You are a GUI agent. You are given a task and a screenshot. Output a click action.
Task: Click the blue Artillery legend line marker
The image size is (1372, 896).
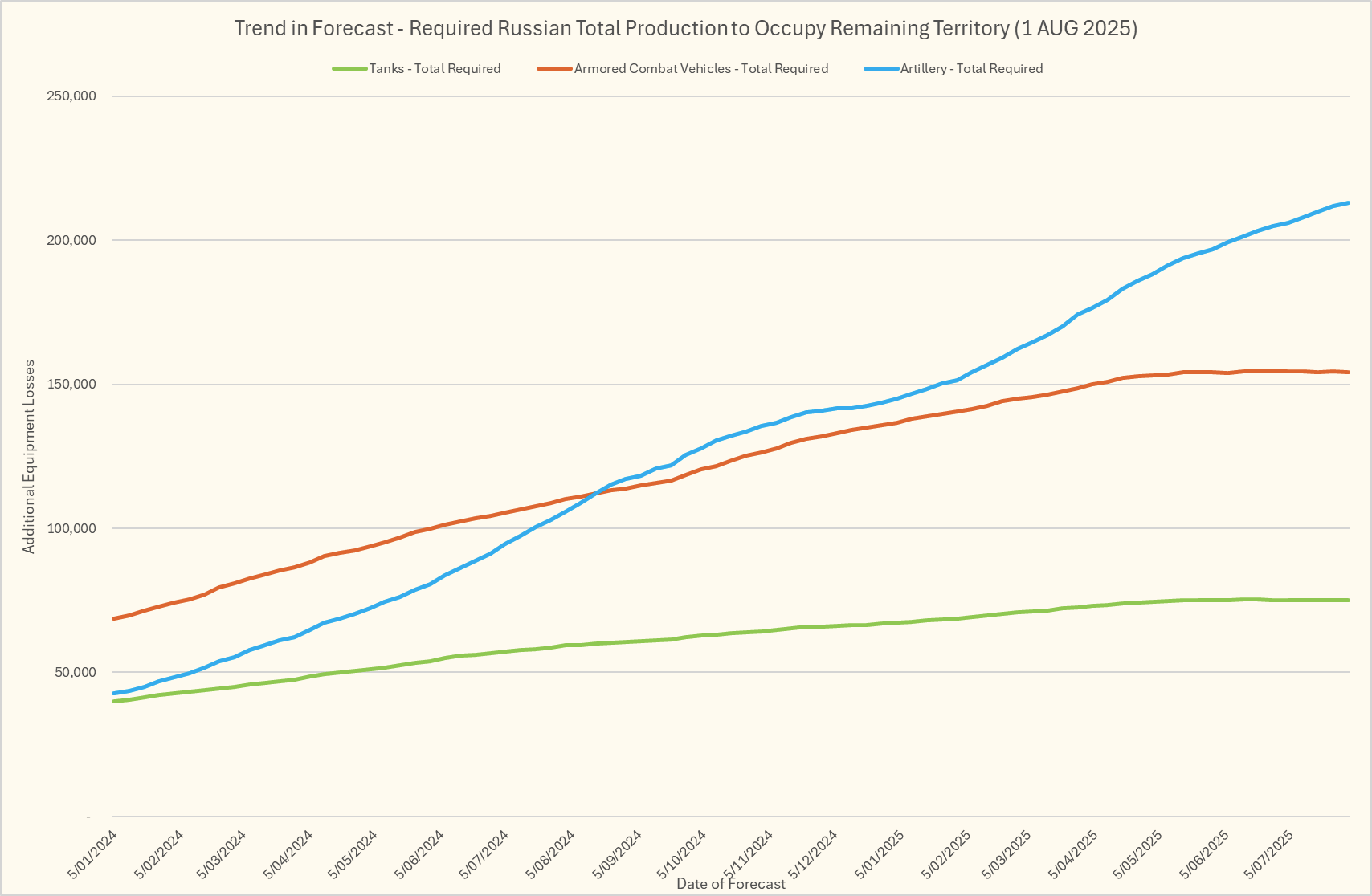coord(881,69)
